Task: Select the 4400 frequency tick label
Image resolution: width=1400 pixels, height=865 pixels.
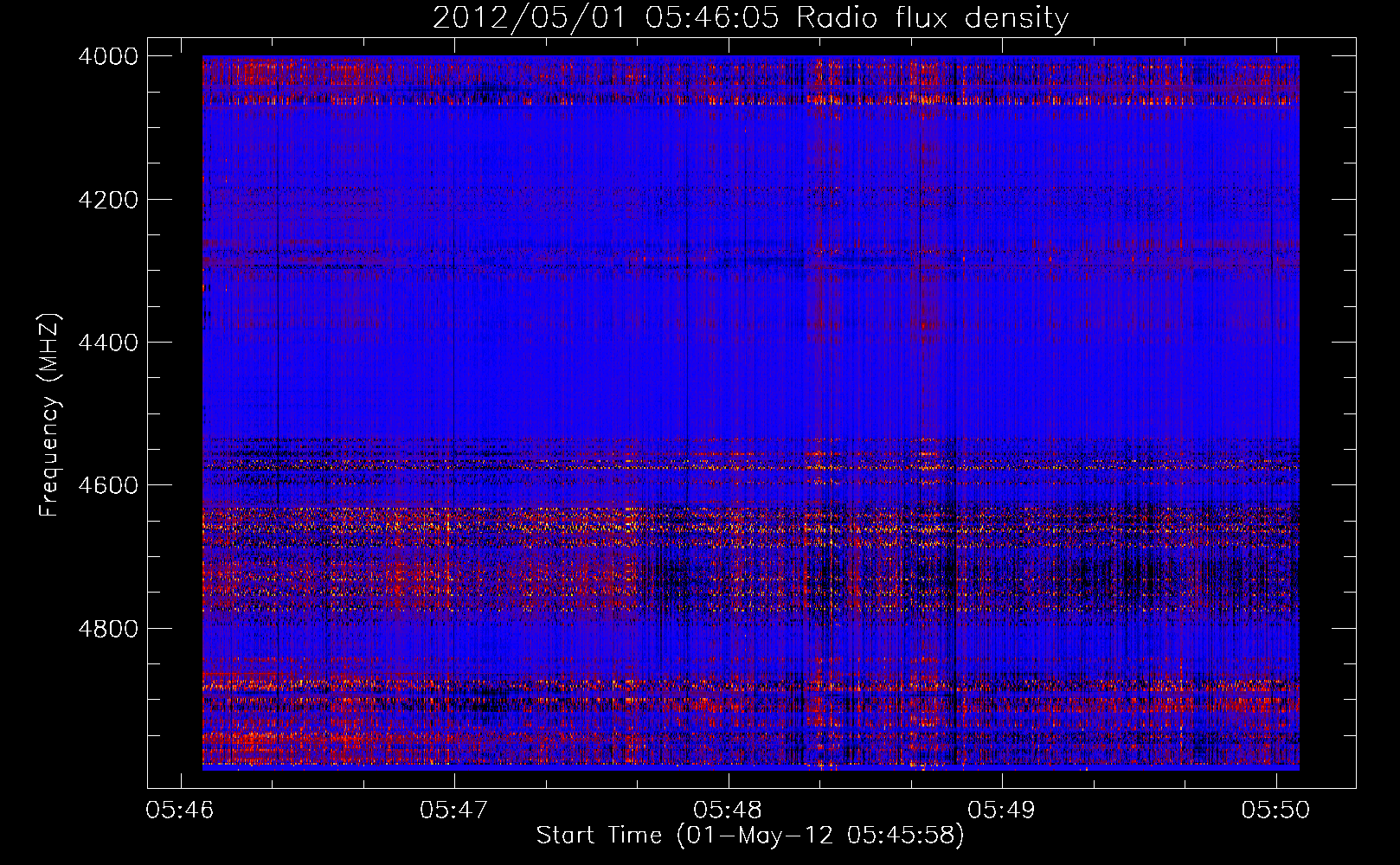Action: (x=108, y=343)
